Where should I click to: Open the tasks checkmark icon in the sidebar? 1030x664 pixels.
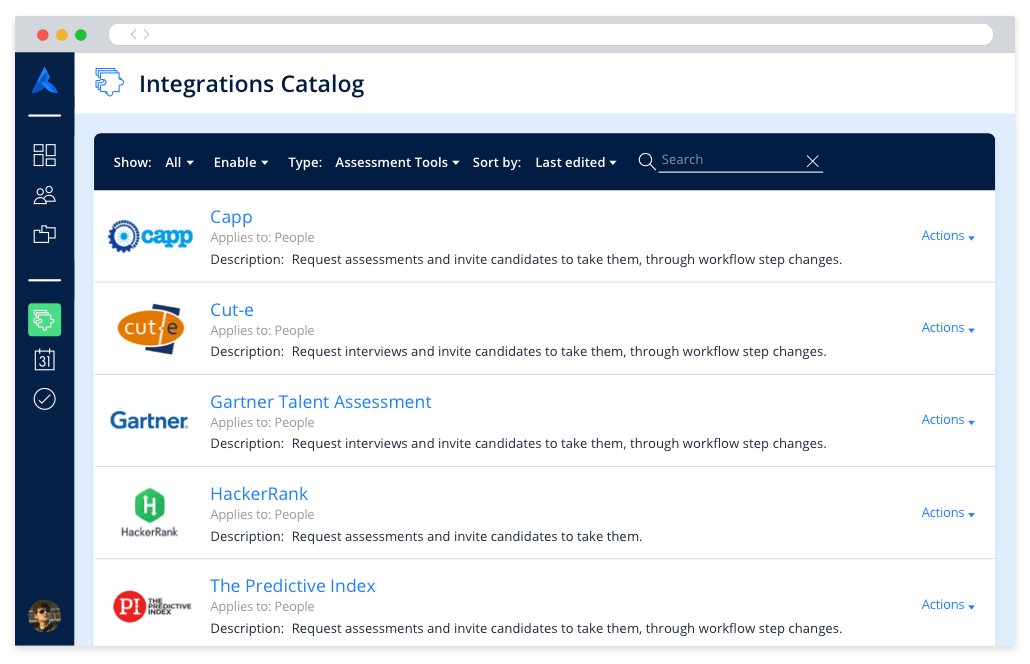45,399
